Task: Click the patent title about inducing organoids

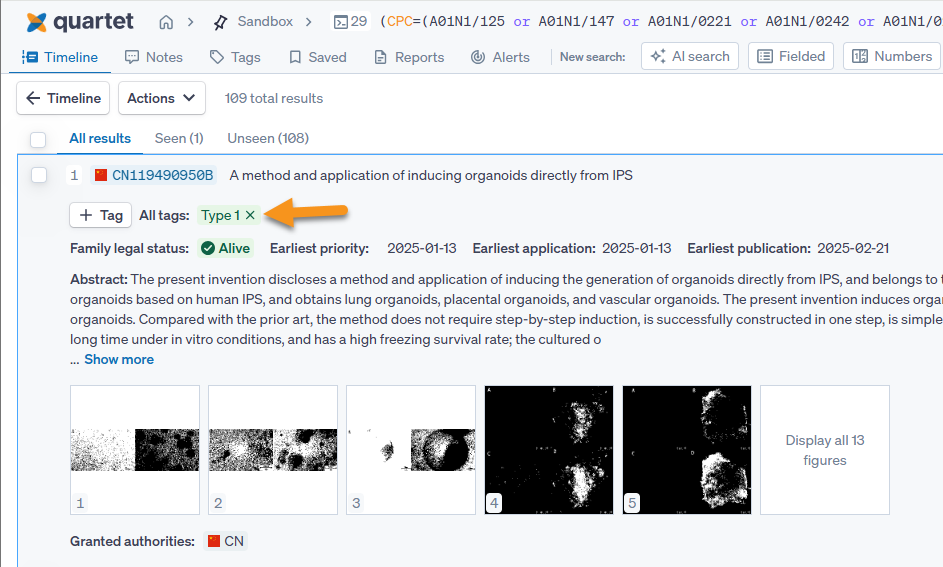Action: pos(431,175)
